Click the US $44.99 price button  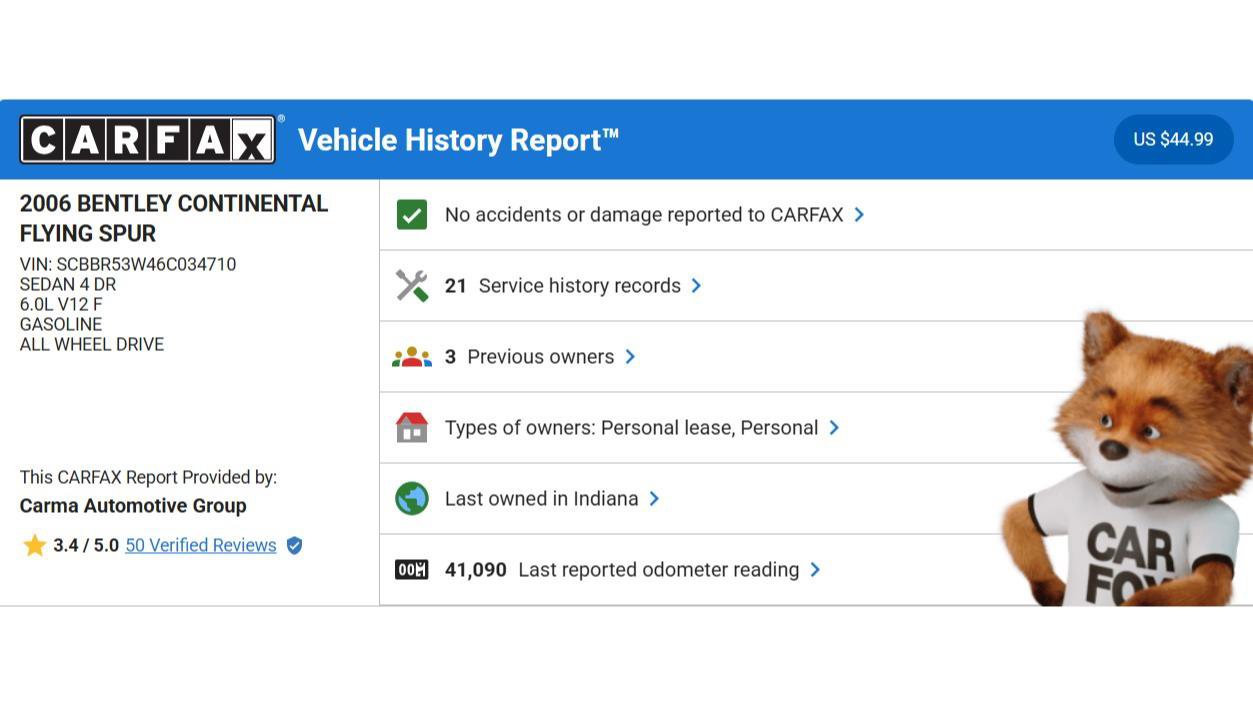pos(1173,140)
